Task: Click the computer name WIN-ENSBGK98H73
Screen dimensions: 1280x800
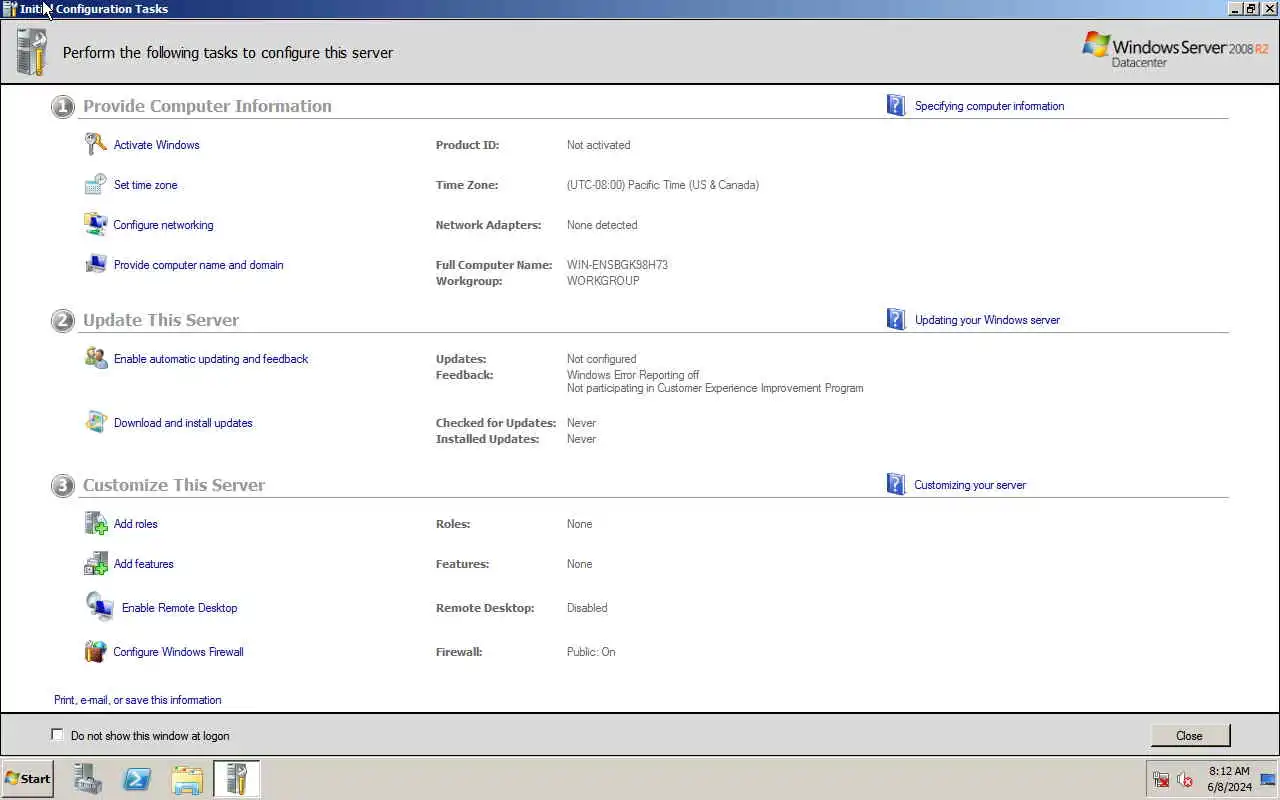Action: click(x=617, y=265)
